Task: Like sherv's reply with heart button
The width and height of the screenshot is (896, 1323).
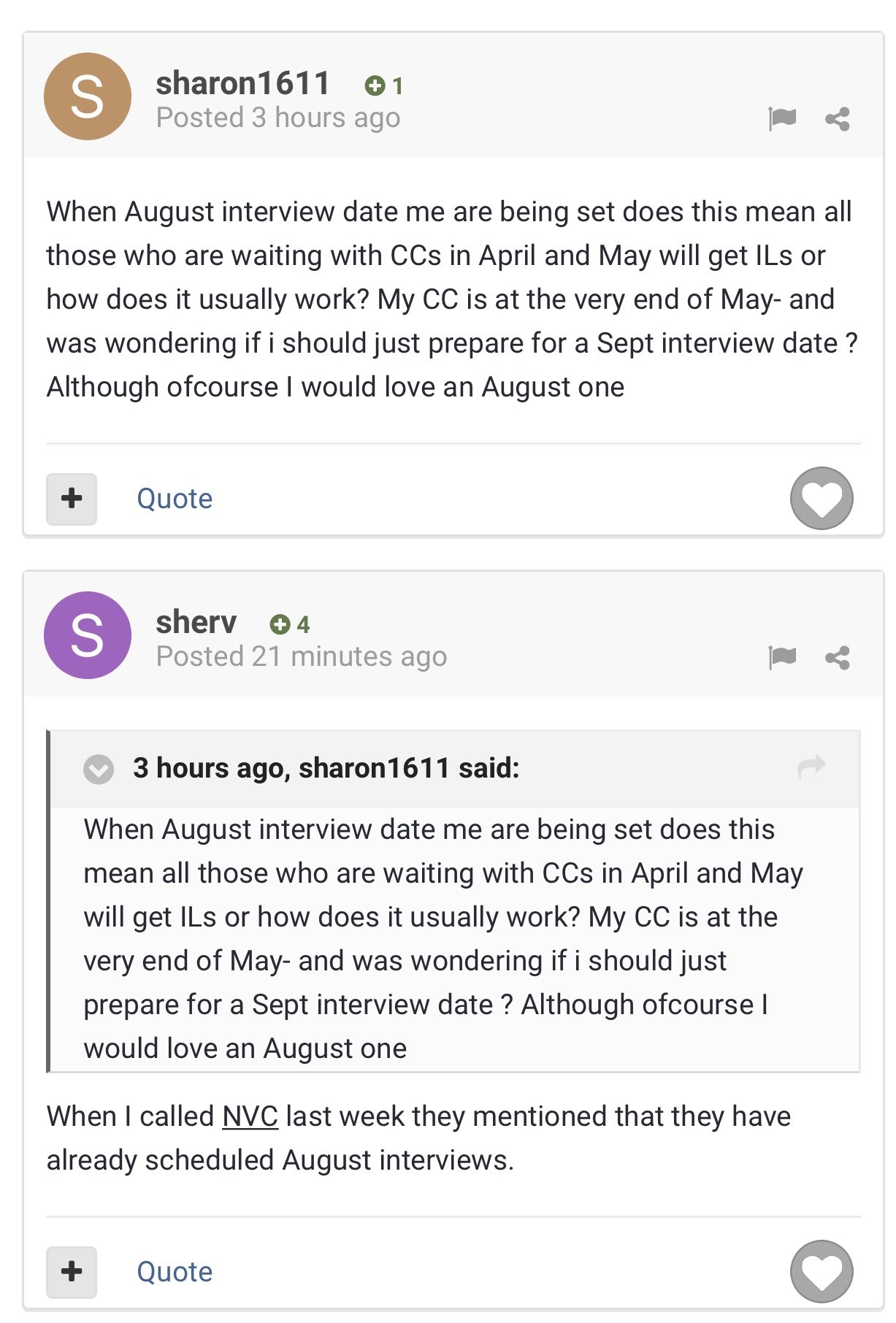Action: coord(822,1271)
